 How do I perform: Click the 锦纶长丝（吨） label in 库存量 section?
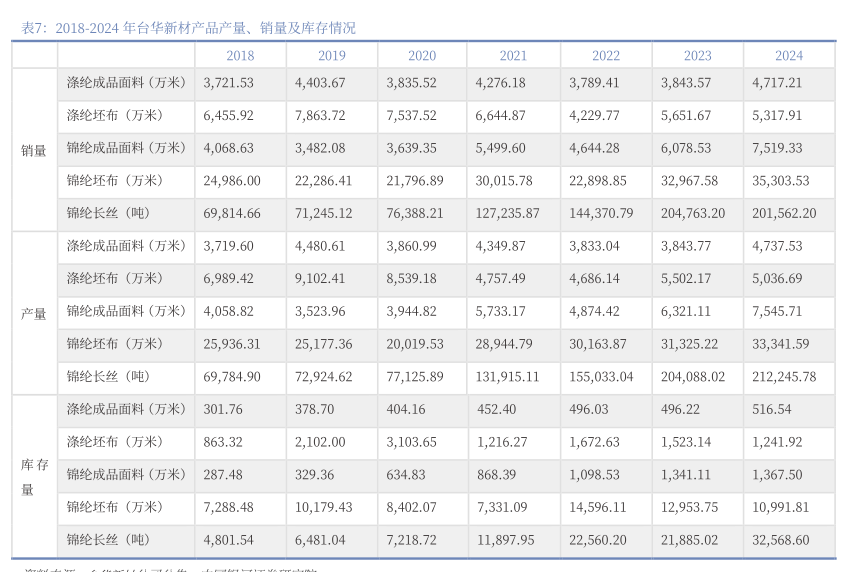pos(108,540)
